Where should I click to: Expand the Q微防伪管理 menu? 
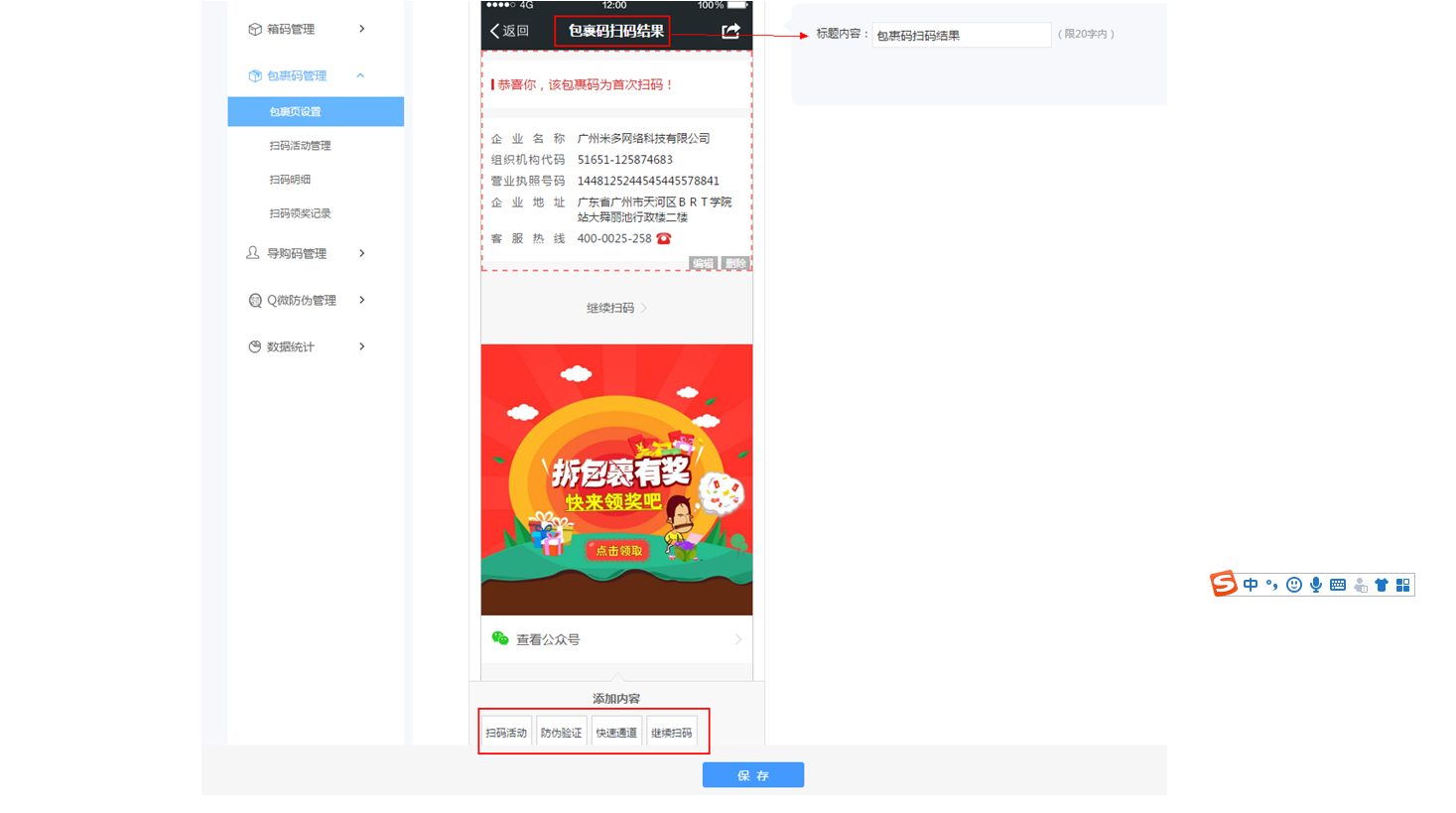[307, 300]
